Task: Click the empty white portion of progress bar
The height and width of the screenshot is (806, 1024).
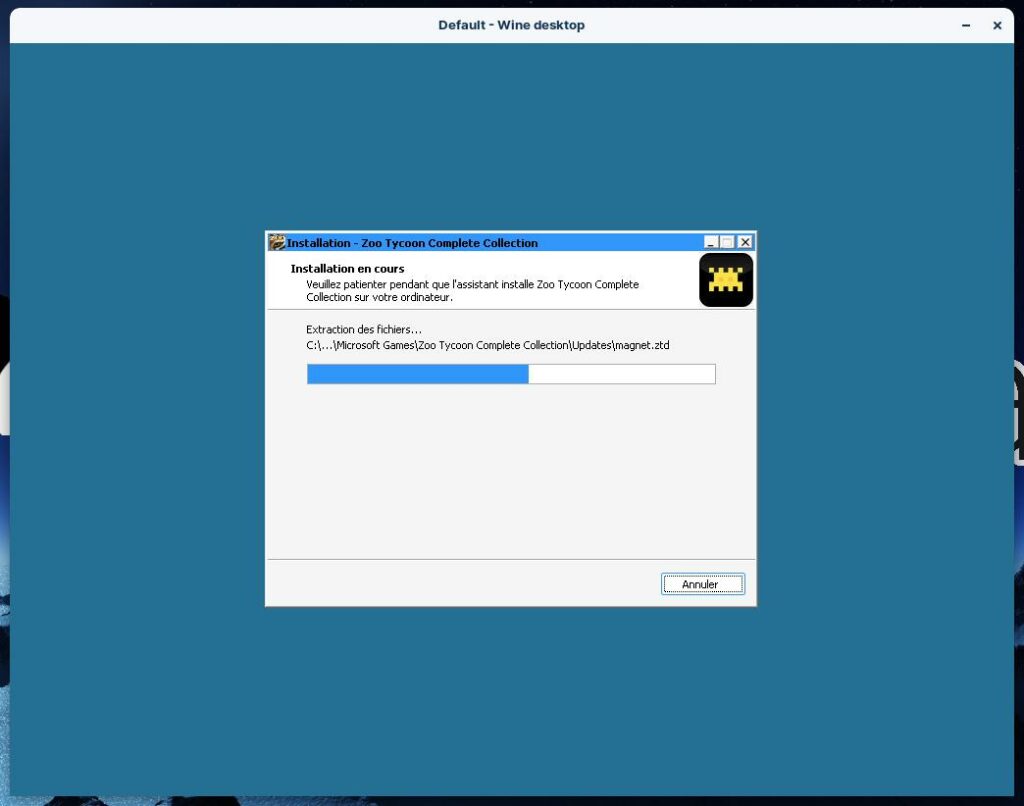Action: pyautogui.click(x=621, y=374)
